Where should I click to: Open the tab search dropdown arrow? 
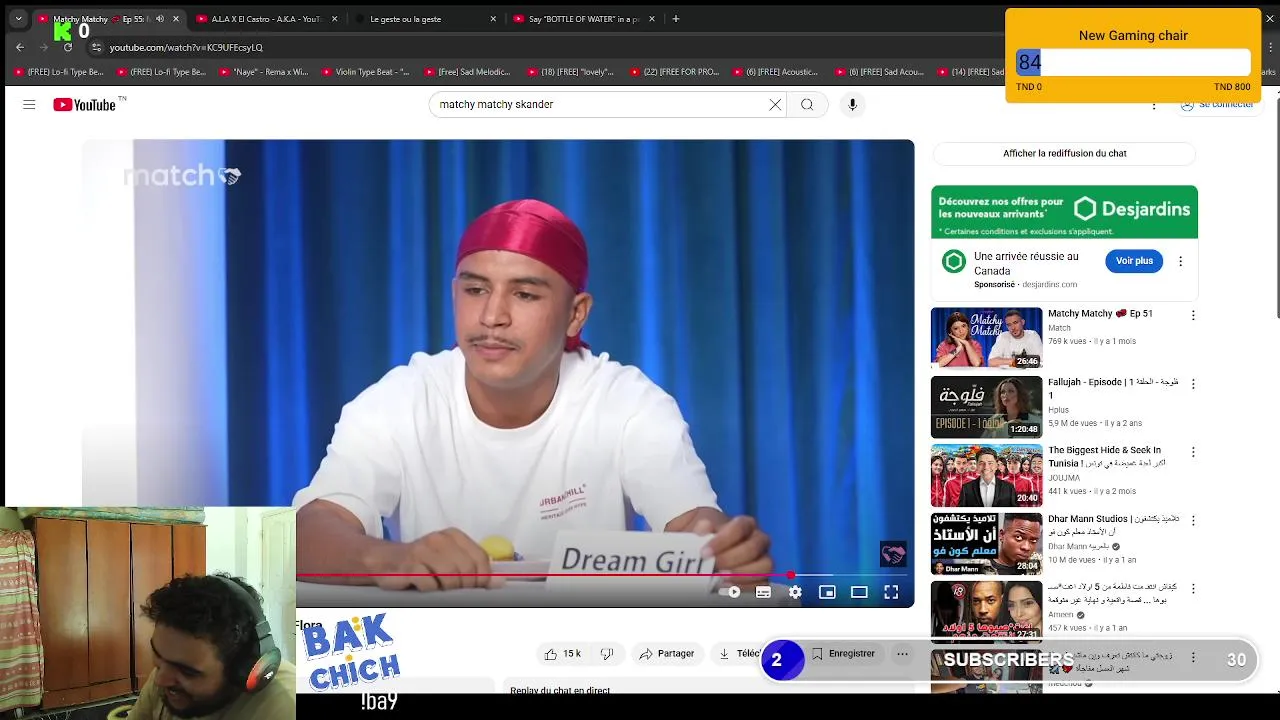click(x=18, y=19)
